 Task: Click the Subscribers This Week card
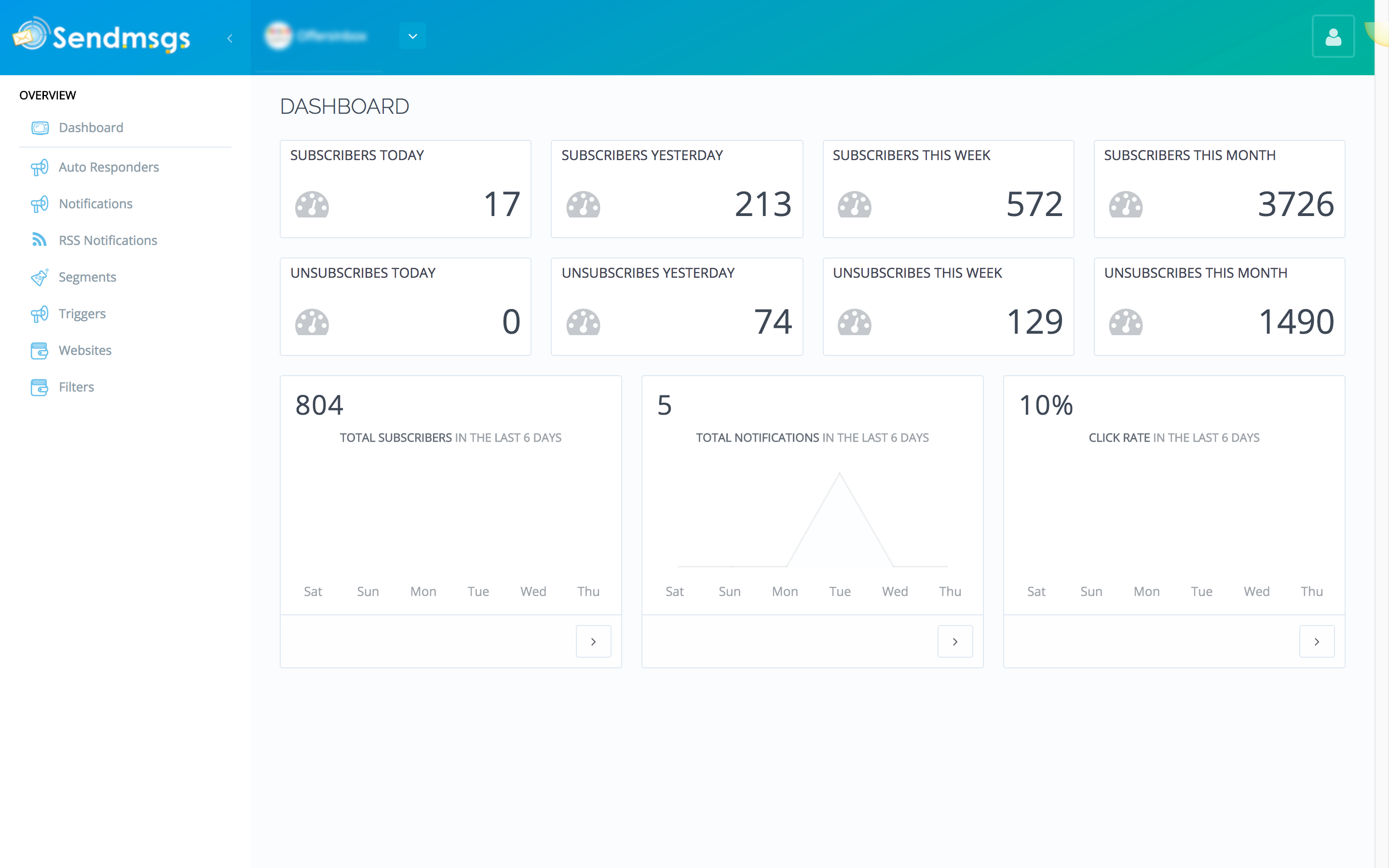[x=948, y=189]
